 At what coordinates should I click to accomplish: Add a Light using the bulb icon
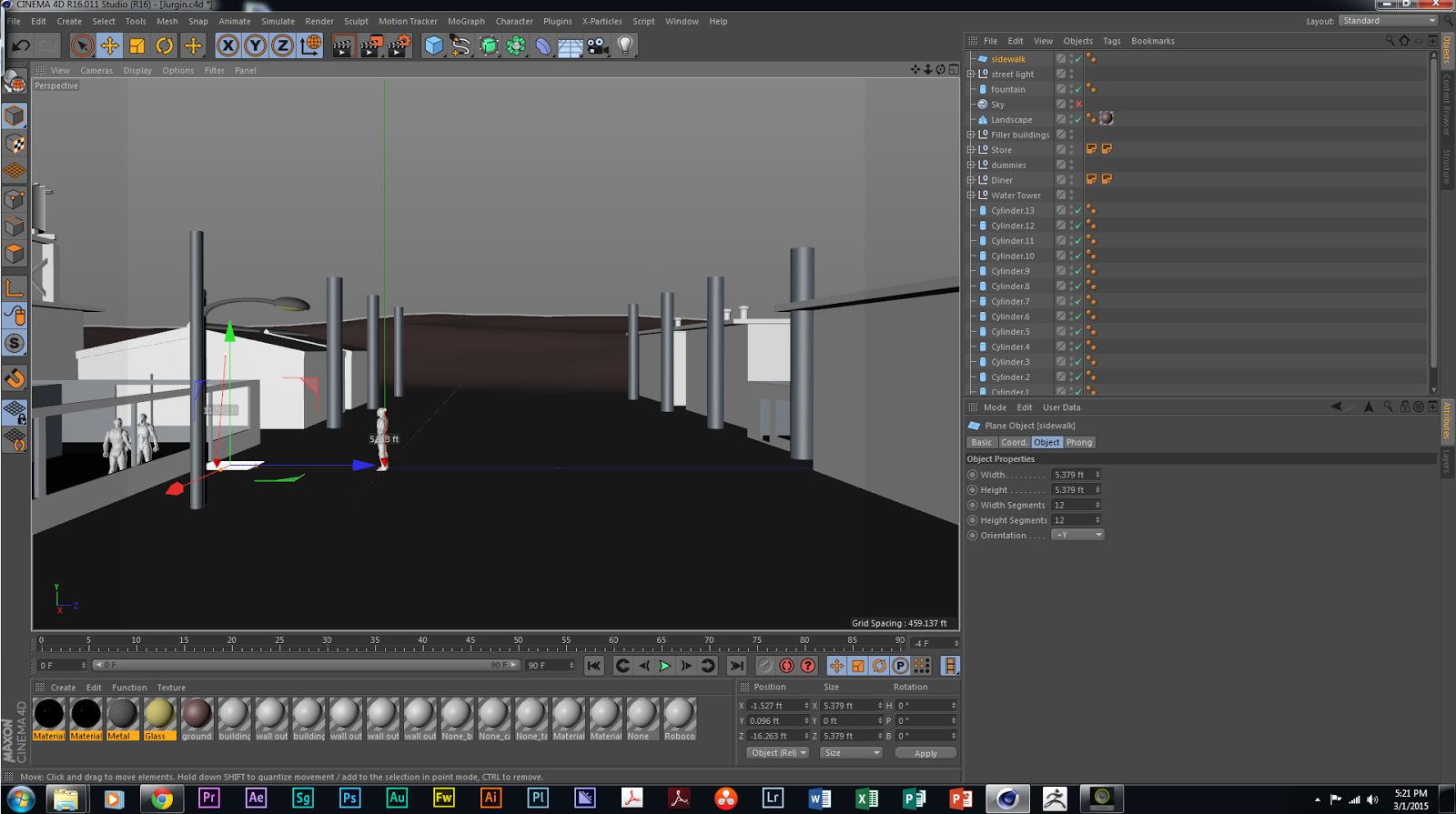(625, 45)
